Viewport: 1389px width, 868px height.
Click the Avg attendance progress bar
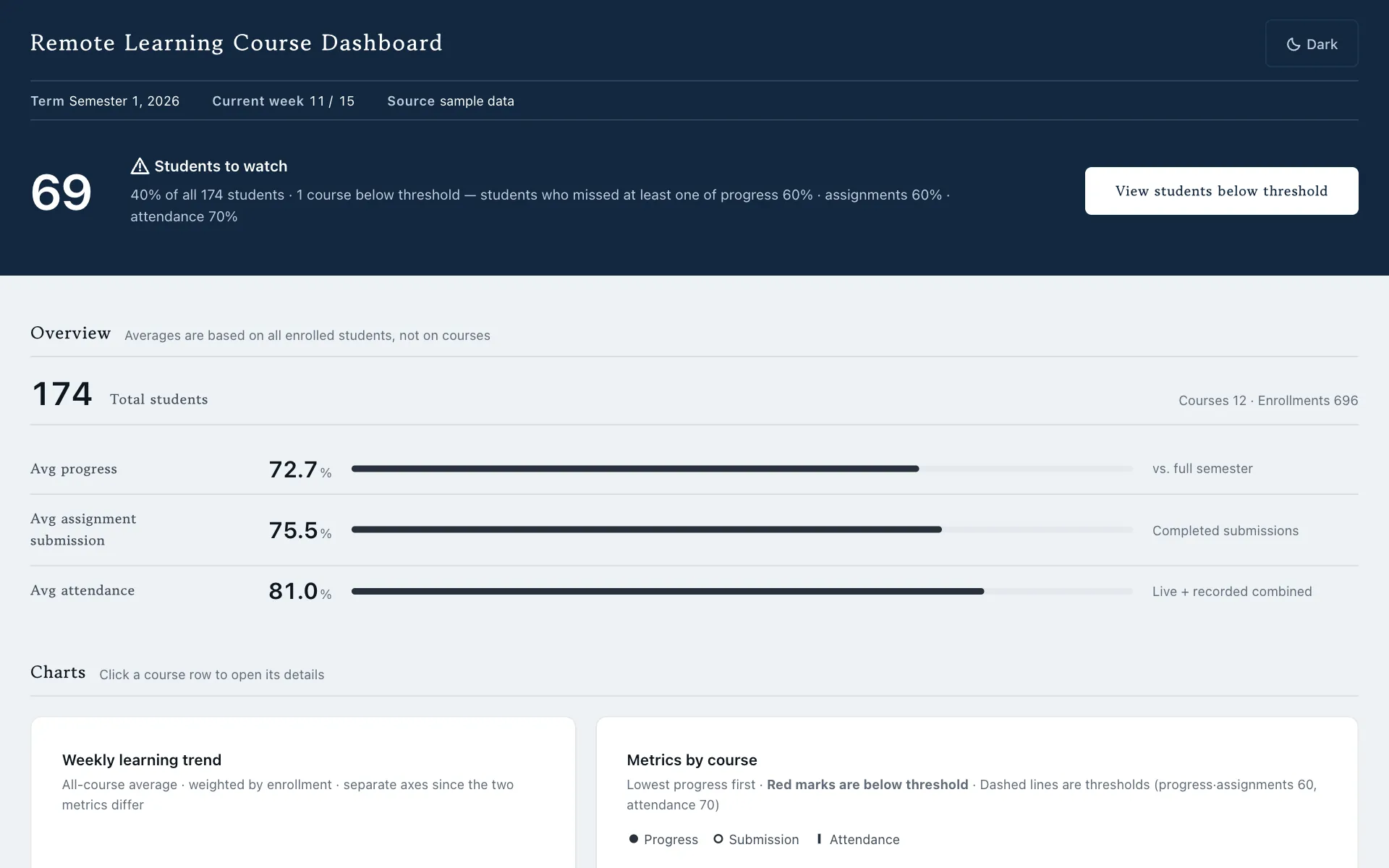click(742, 591)
